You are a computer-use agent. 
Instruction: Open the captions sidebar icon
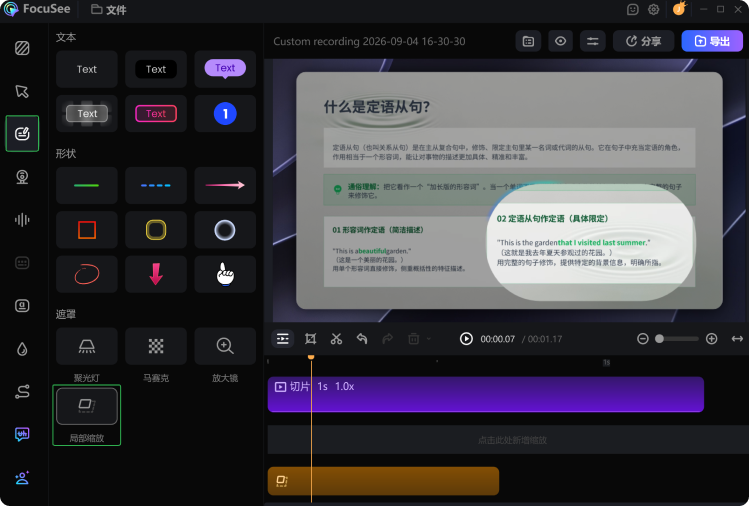[x=22, y=263]
